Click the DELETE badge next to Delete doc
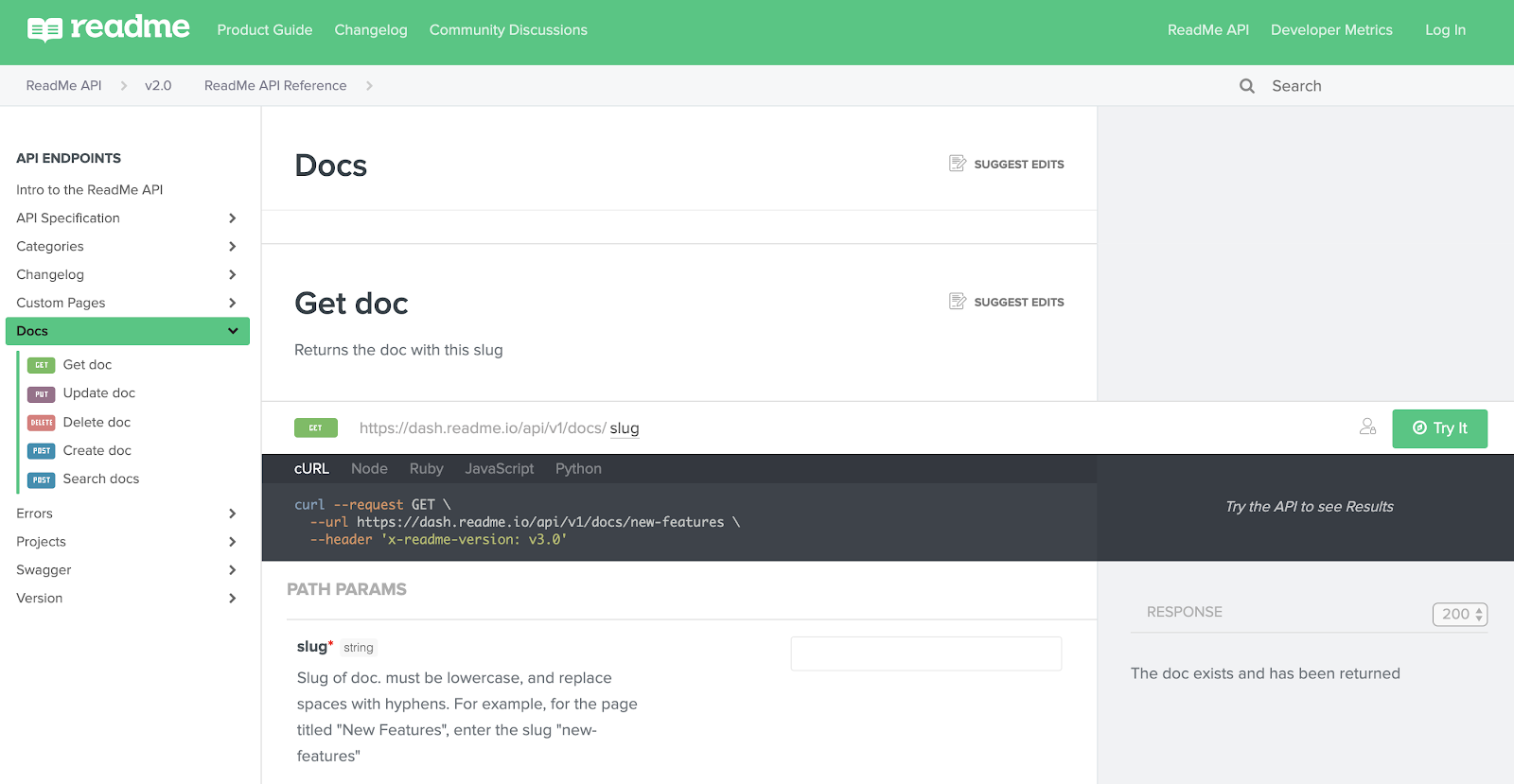This screenshot has height=784, width=1514. pyautogui.click(x=41, y=423)
